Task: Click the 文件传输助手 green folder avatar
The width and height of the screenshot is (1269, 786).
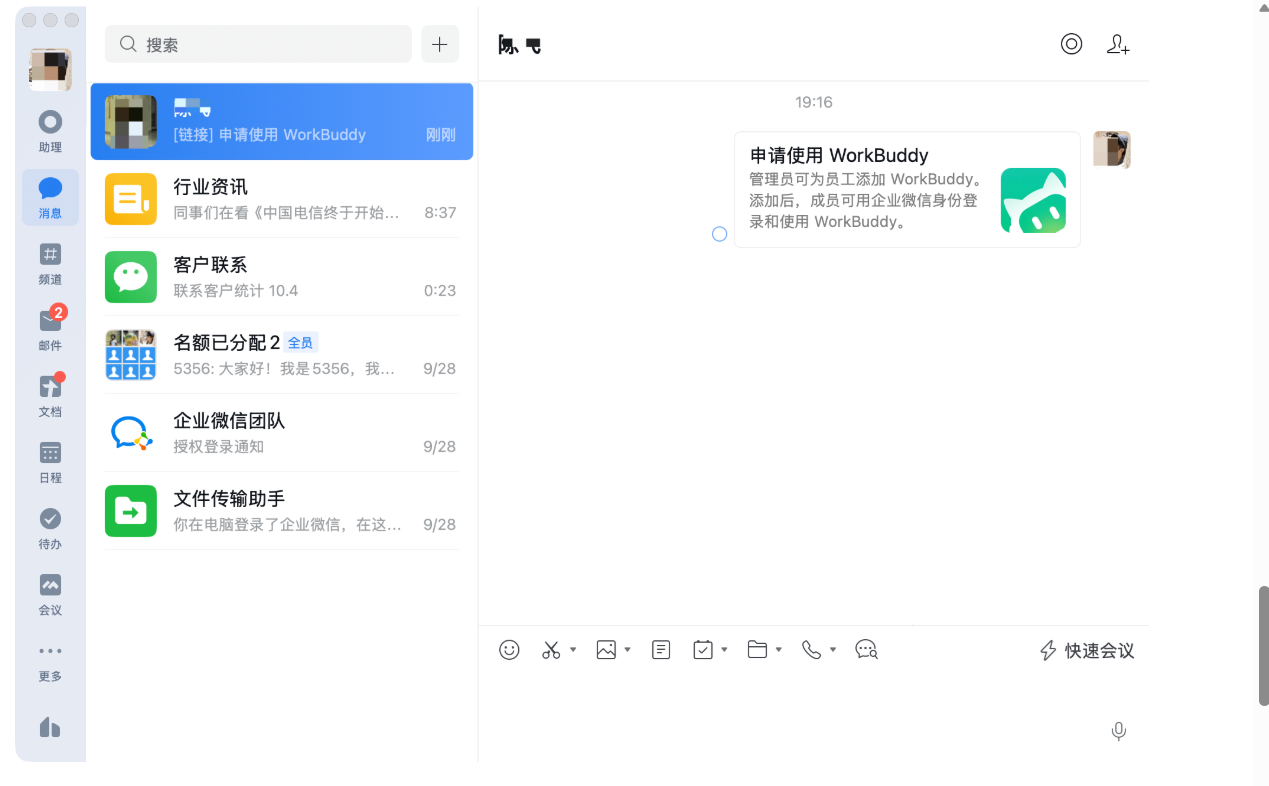Action: (x=131, y=511)
